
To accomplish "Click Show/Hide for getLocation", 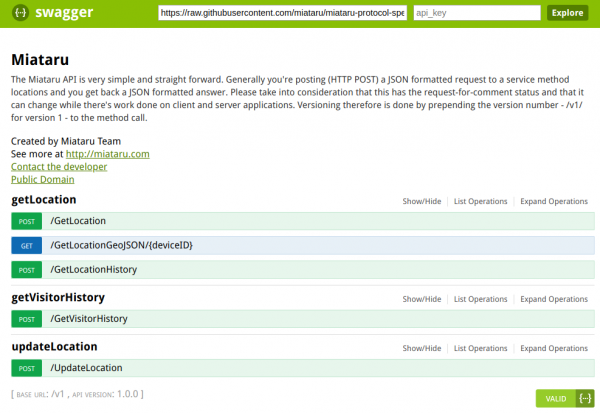I will [422, 201].
